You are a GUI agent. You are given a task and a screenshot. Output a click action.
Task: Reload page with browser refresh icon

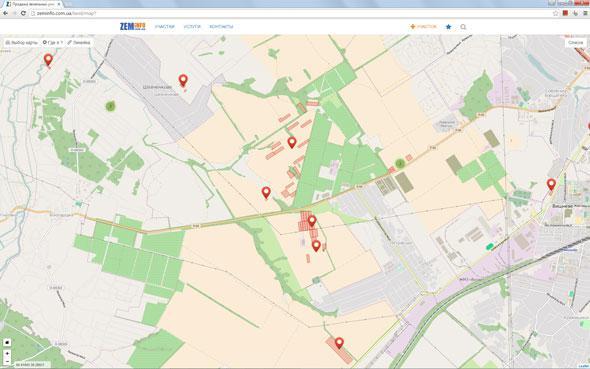click(x=23, y=13)
